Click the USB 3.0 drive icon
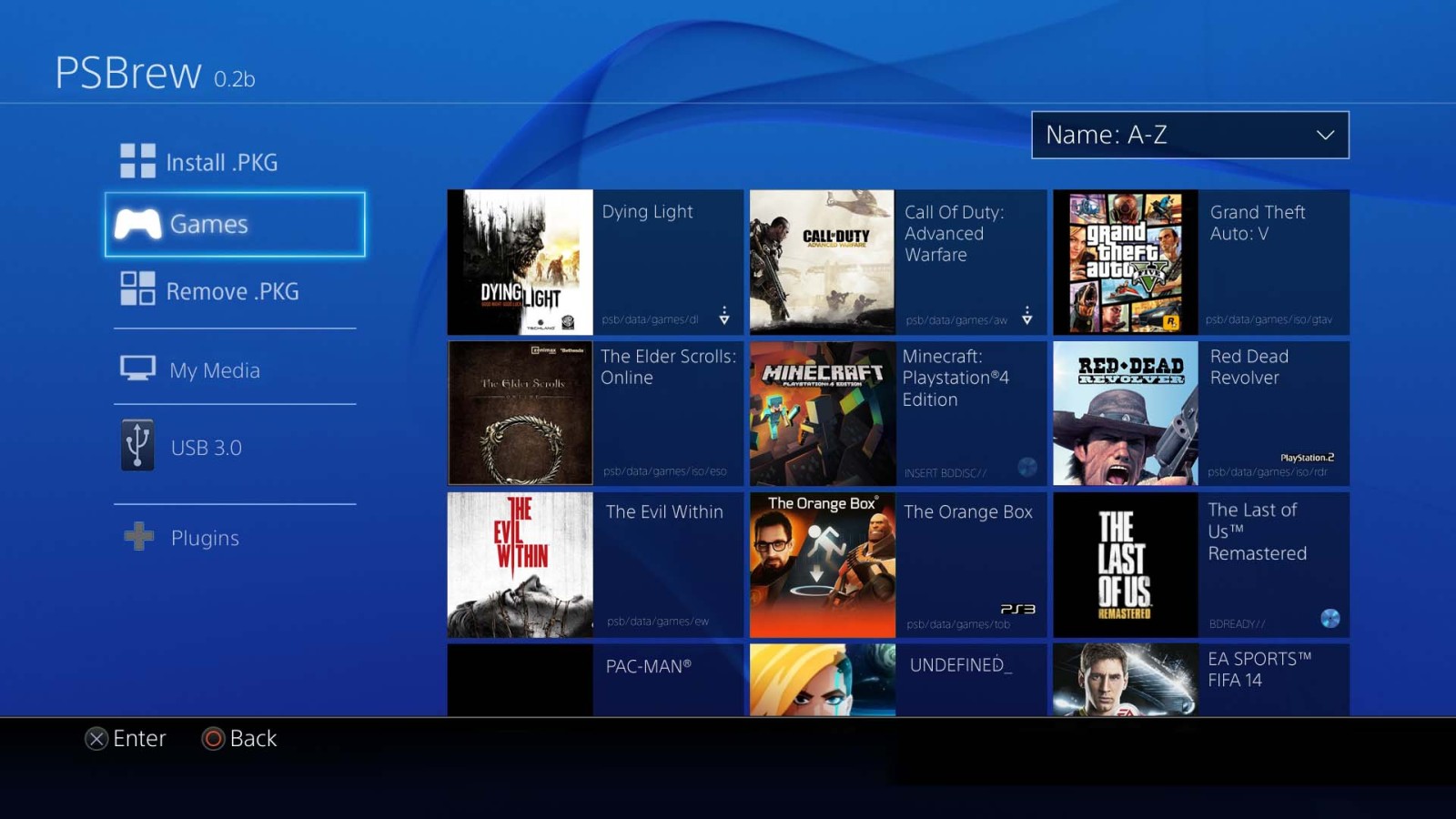The width and height of the screenshot is (1456, 819). pos(137,445)
